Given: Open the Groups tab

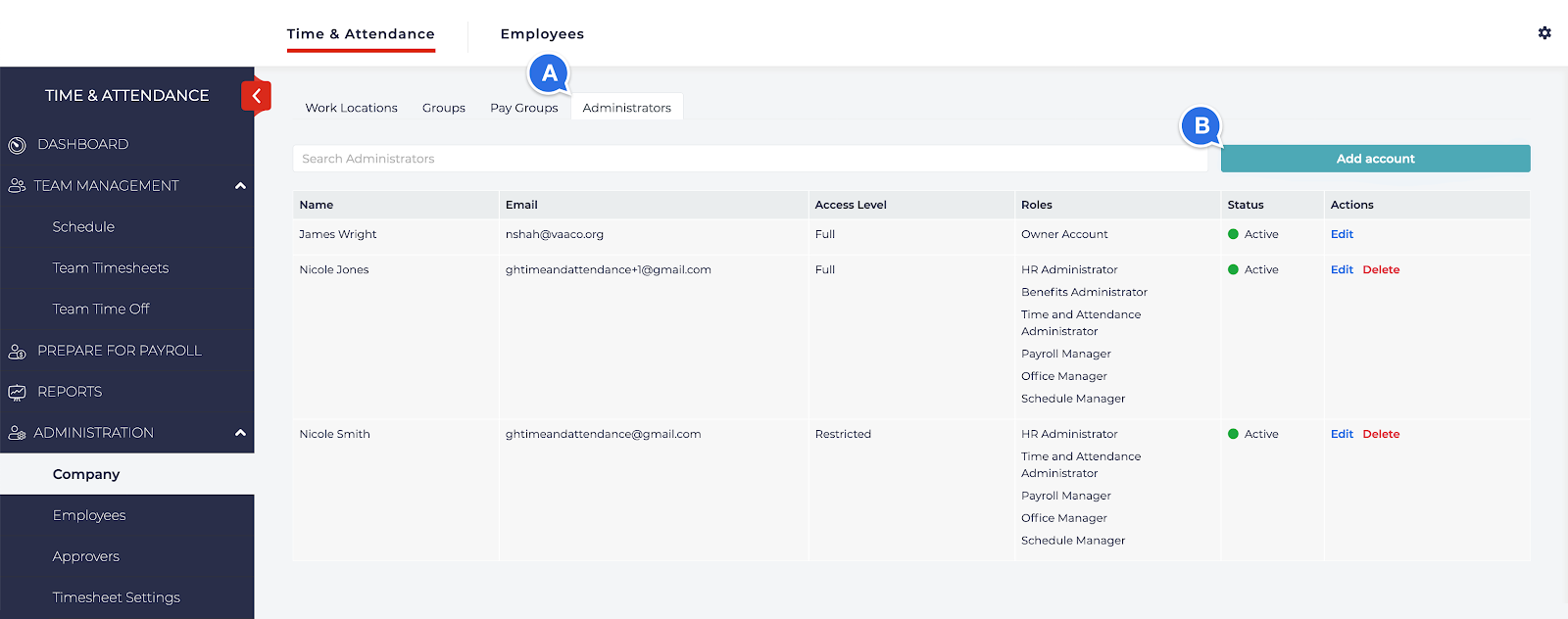Looking at the screenshot, I should 444,108.
